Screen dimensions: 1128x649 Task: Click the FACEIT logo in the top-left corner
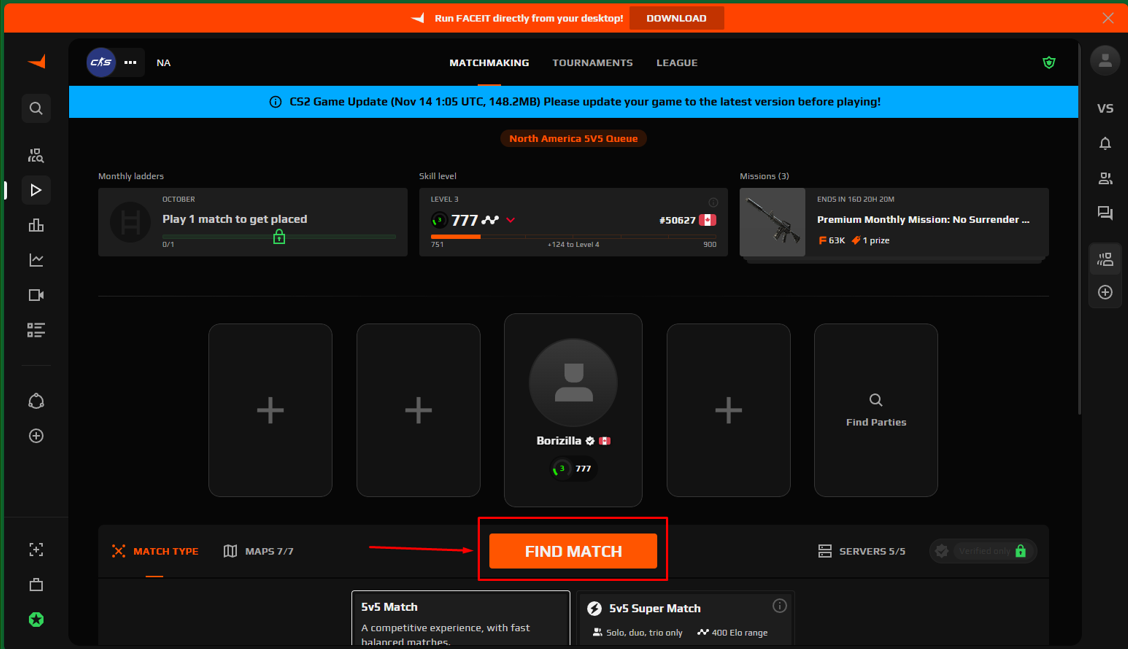(36, 62)
